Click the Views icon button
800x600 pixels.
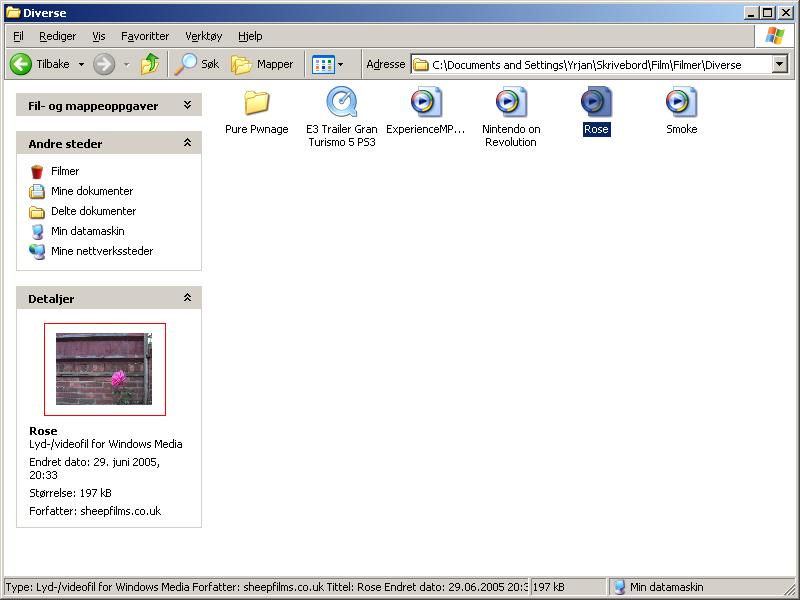[x=323, y=65]
